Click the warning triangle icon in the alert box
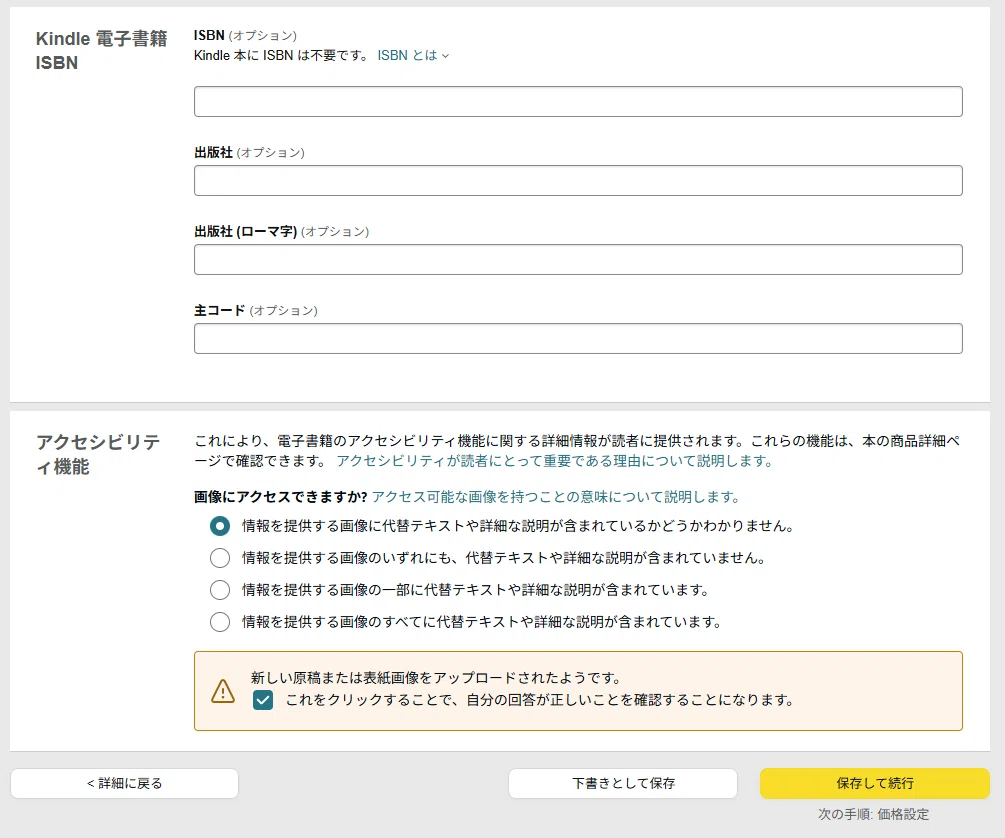Viewport: 1005px width, 838px height. 223,691
